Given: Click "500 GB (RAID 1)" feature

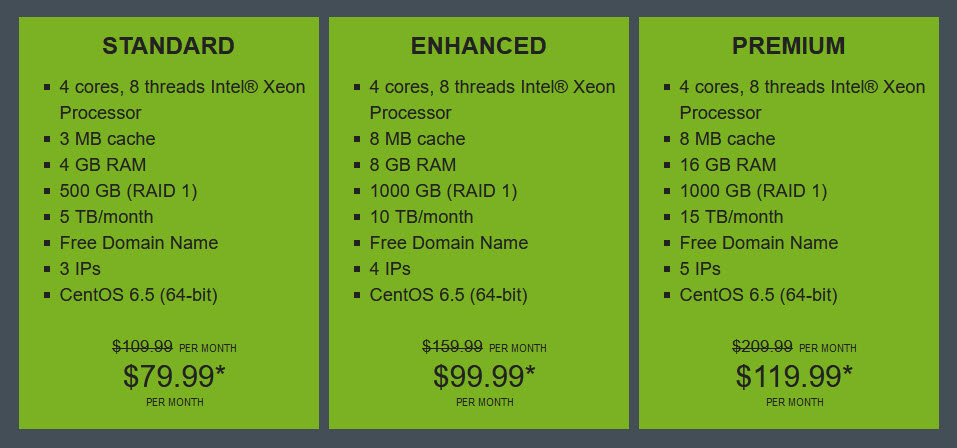Looking at the screenshot, I should [128, 192].
